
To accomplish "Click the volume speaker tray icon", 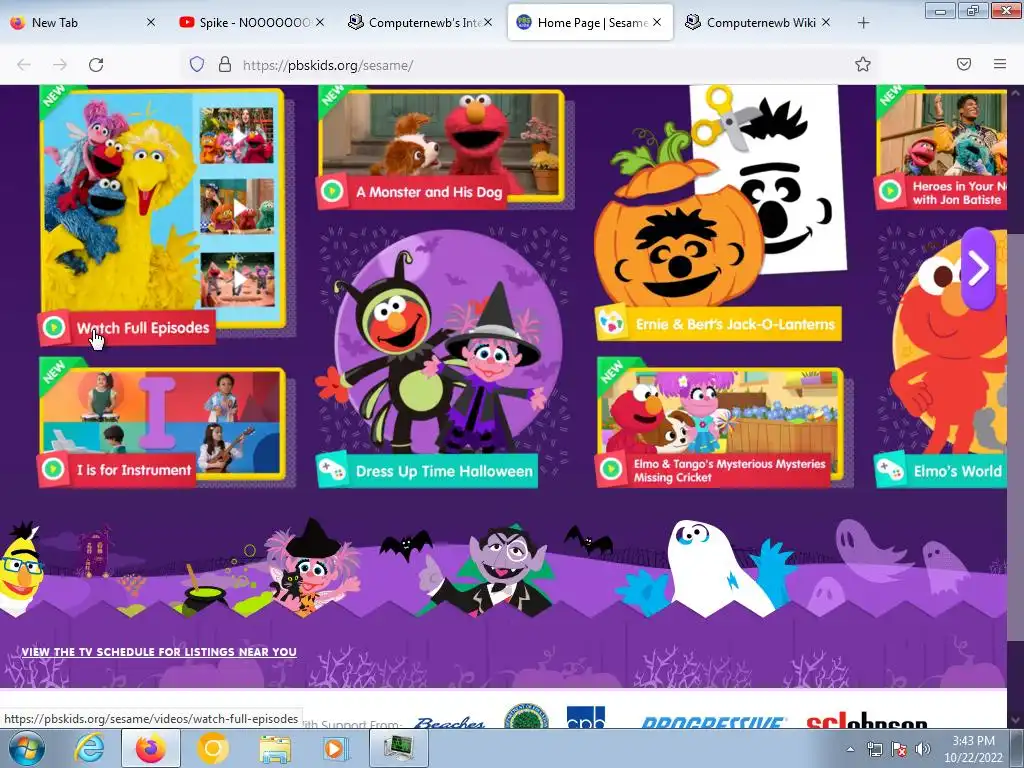I will 923,749.
